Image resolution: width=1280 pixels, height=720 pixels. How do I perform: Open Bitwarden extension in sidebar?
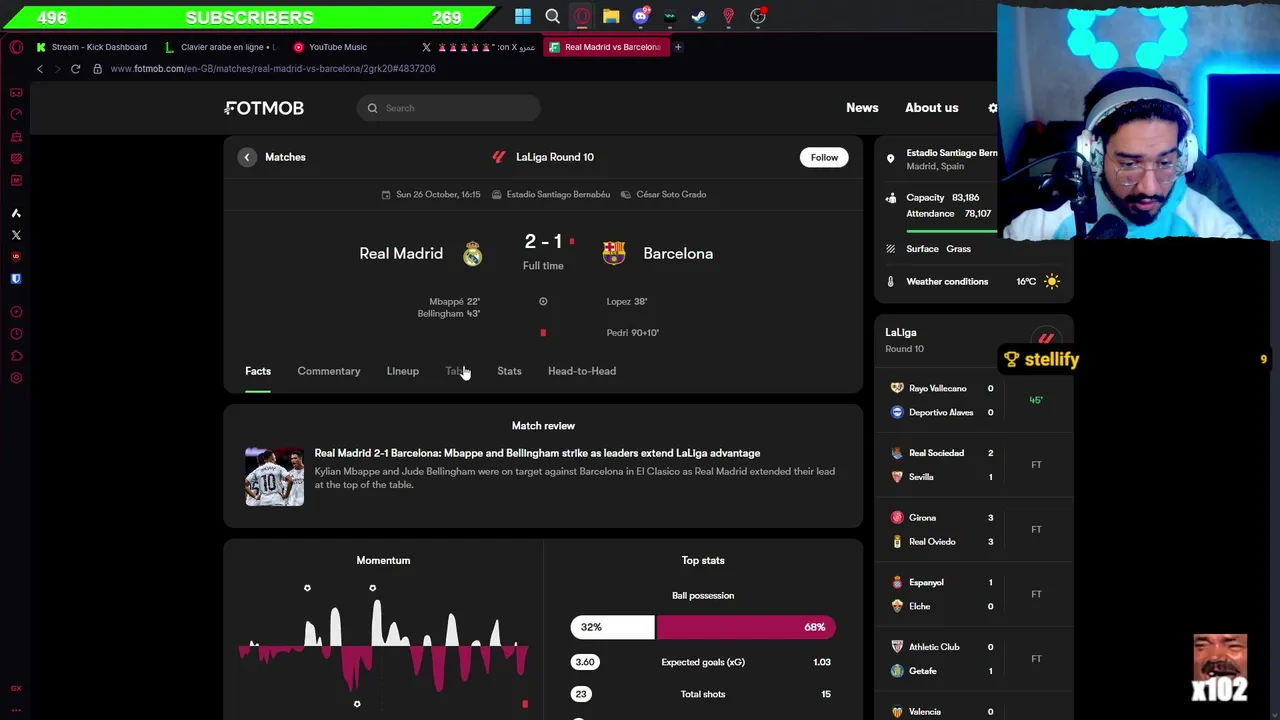pos(16,279)
